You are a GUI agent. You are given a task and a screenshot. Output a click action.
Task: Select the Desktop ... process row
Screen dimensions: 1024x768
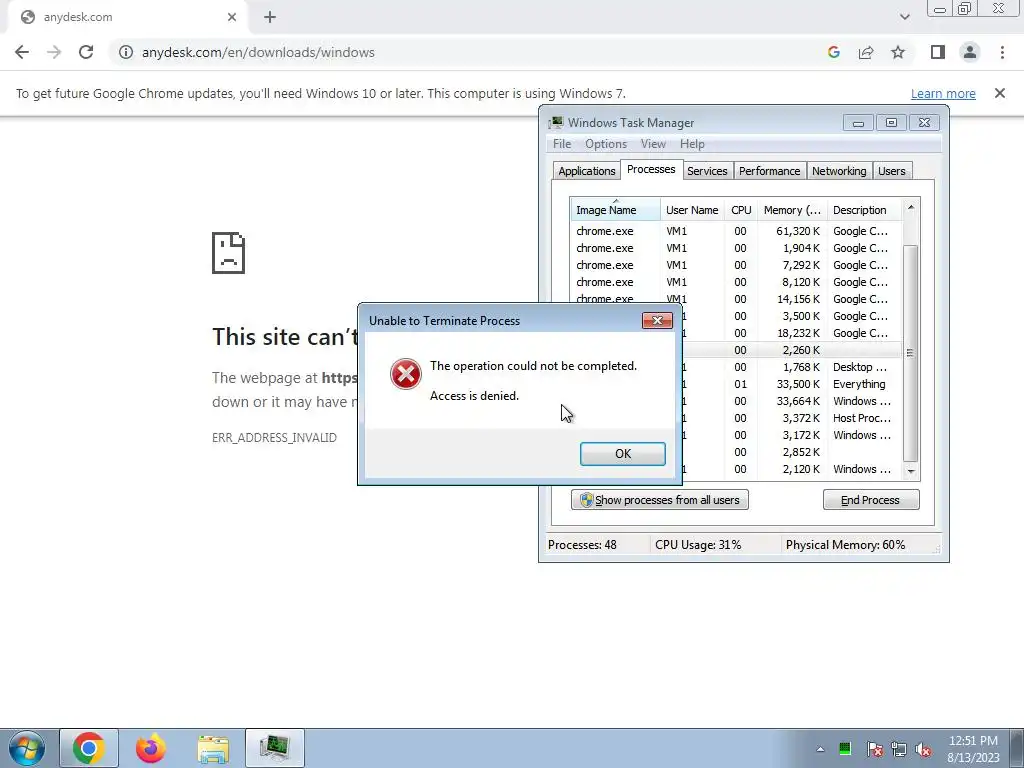coord(792,367)
